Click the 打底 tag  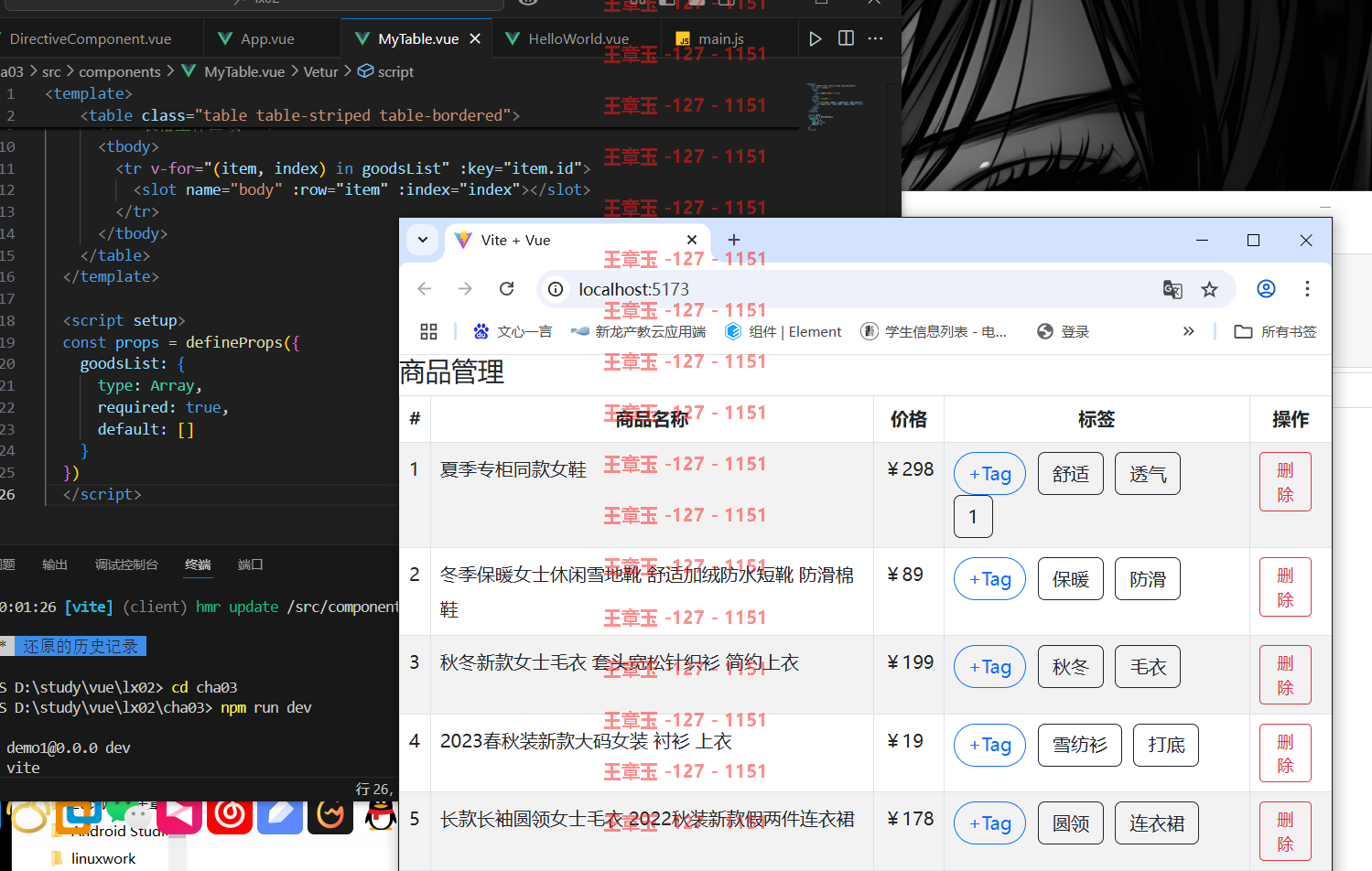pyautogui.click(x=1166, y=745)
